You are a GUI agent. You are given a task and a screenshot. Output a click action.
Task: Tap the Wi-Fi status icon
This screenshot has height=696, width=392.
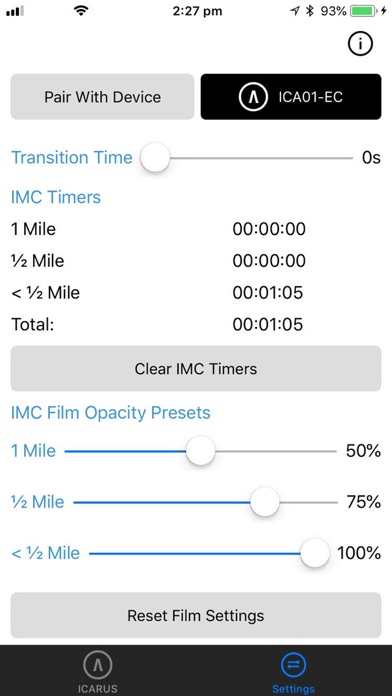tap(81, 11)
